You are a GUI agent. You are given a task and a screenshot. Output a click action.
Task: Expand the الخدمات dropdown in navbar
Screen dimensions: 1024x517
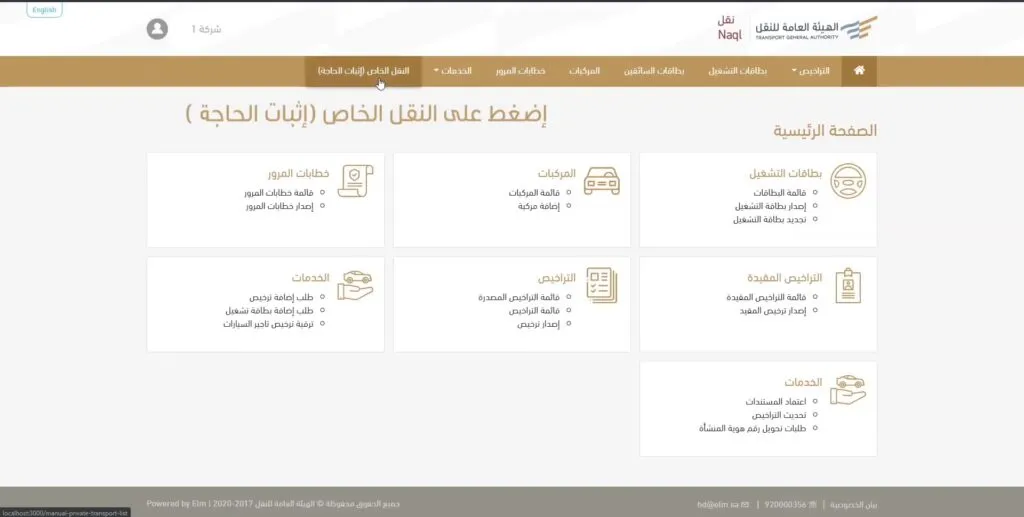[452, 70]
